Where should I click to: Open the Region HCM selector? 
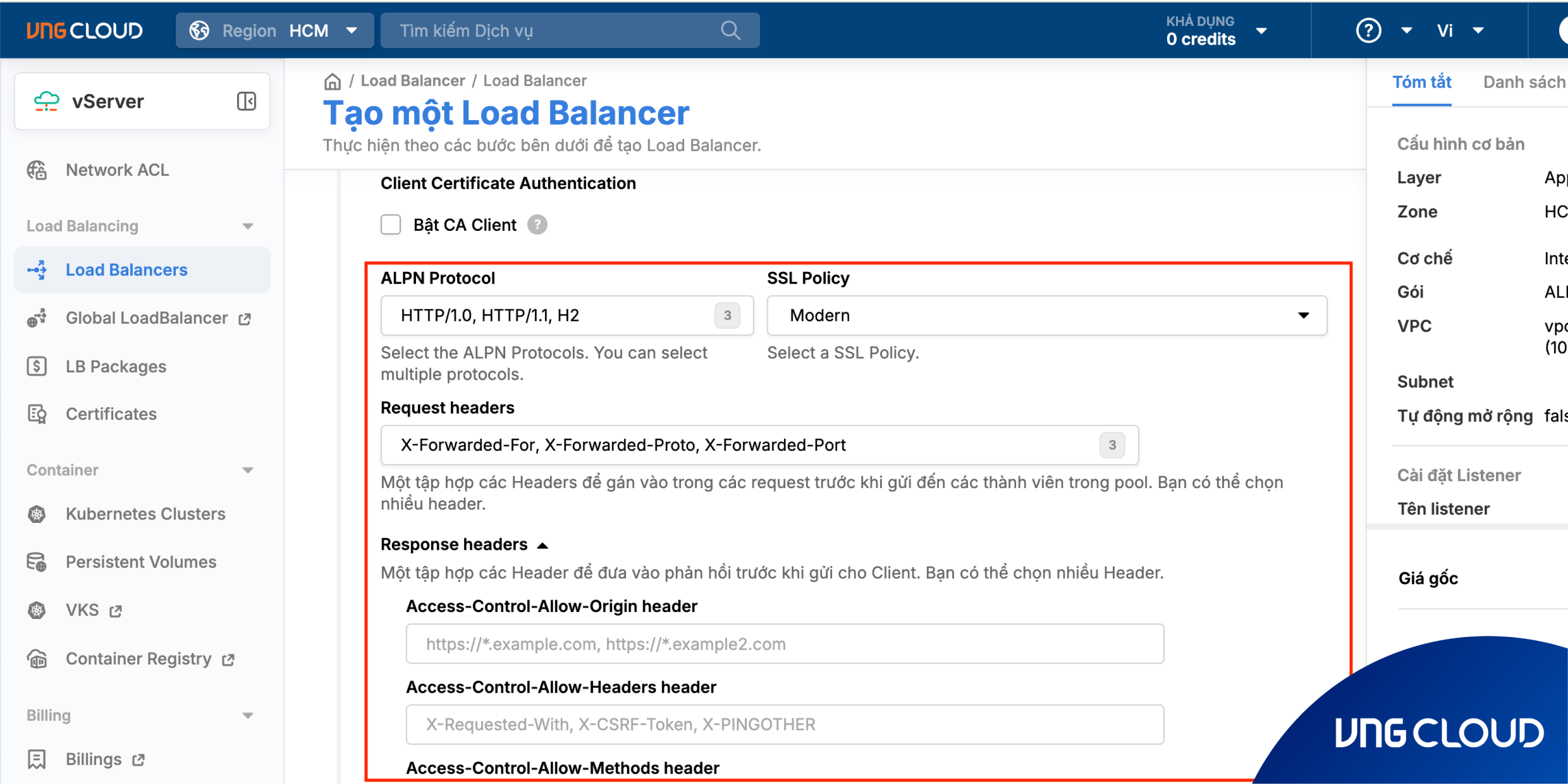(x=274, y=30)
